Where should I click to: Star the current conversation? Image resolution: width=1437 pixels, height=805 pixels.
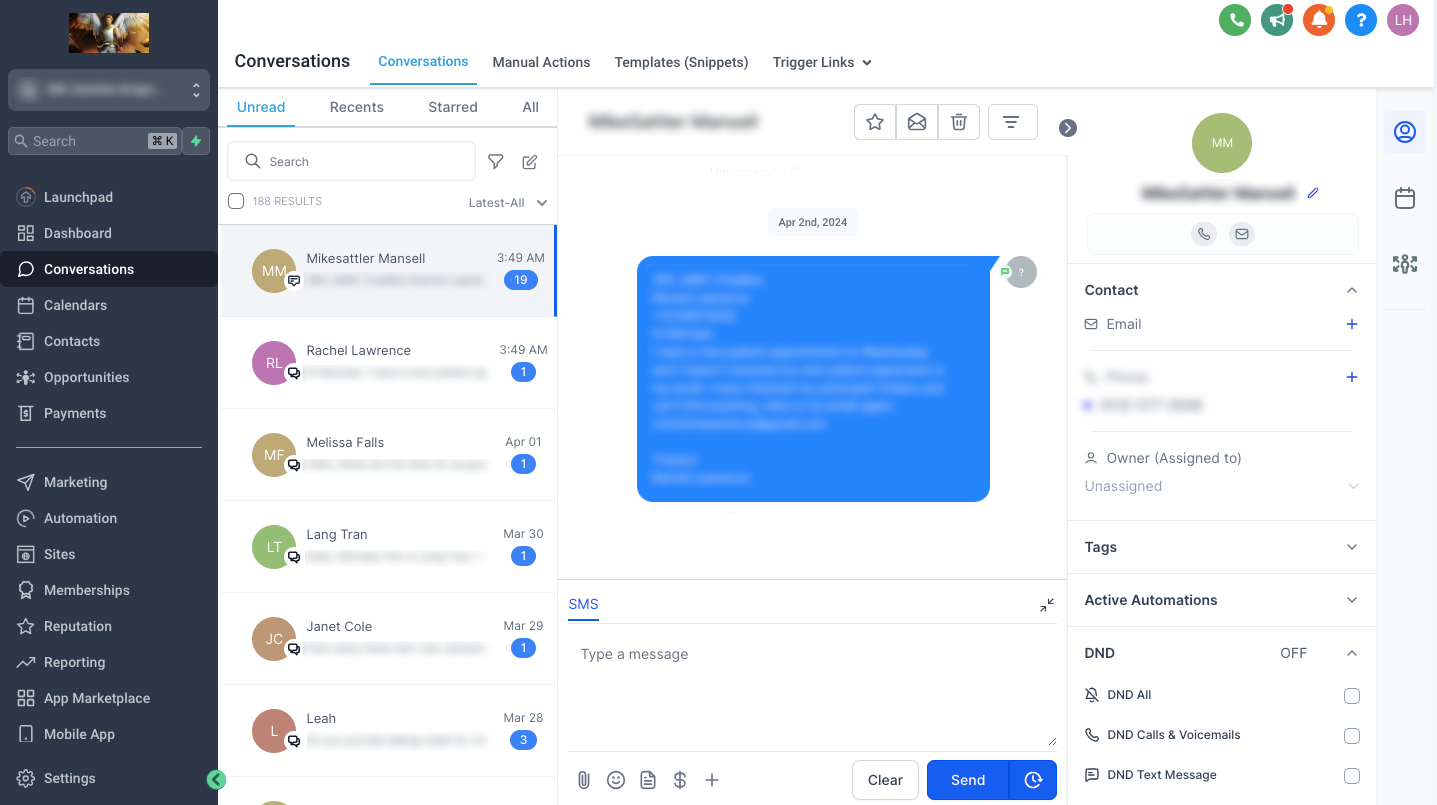(x=875, y=122)
